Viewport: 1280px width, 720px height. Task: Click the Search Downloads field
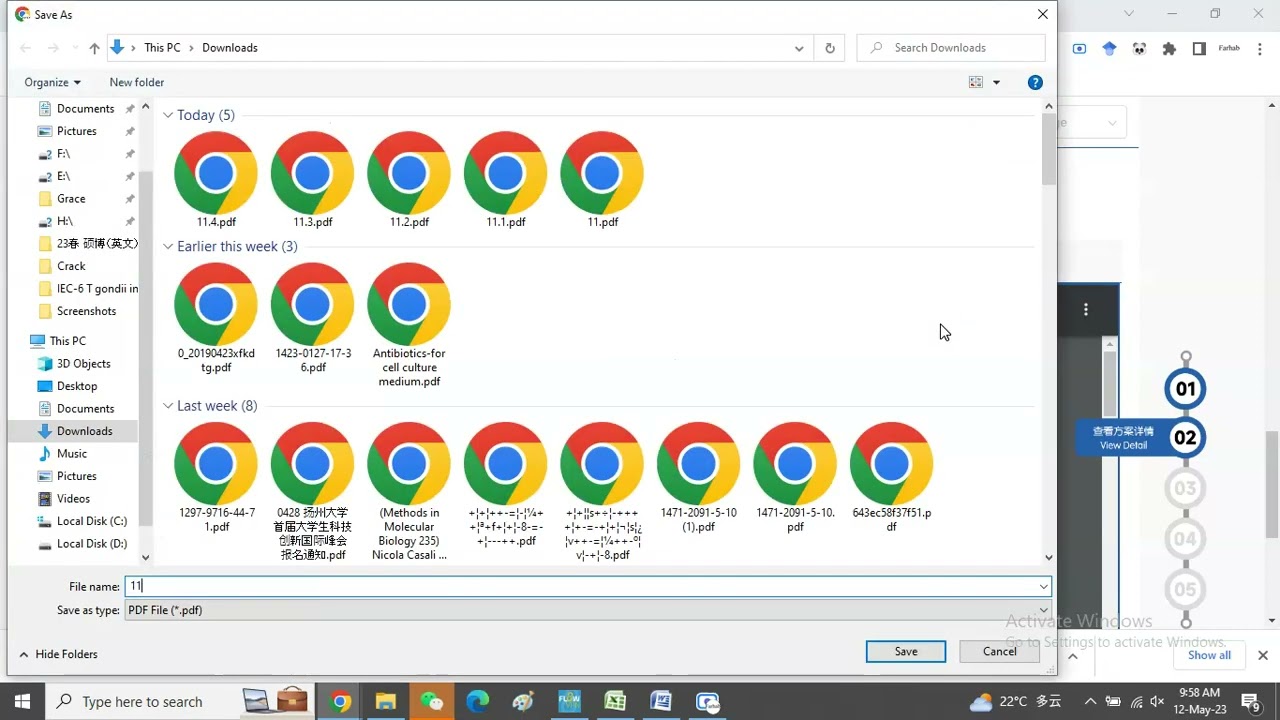tap(951, 48)
